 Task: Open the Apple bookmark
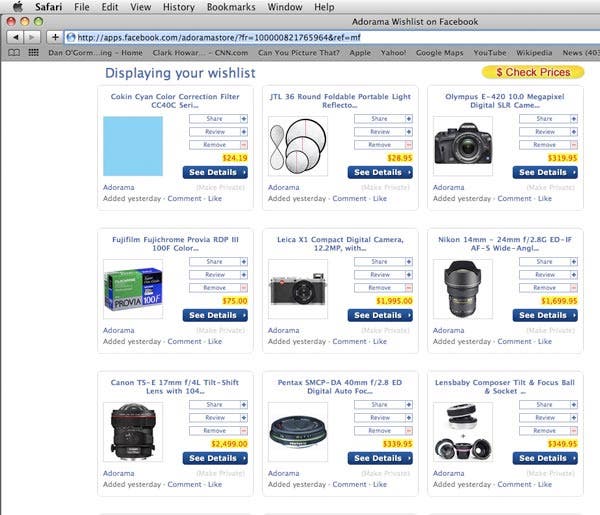pos(360,53)
